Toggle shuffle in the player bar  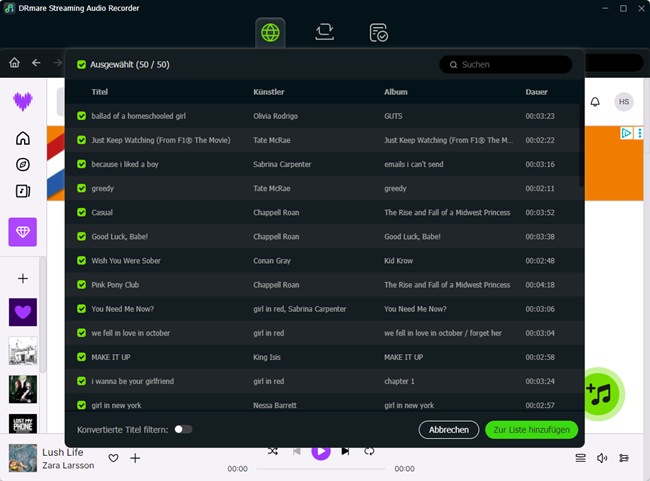273,451
